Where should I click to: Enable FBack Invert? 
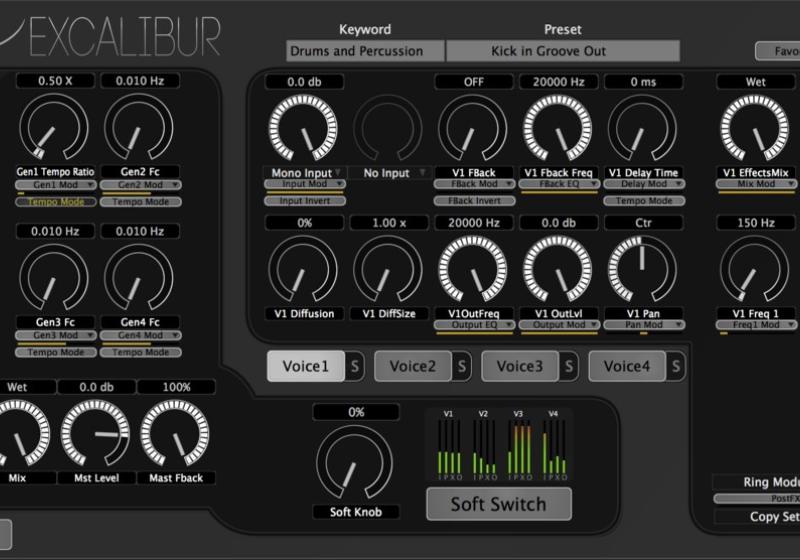[x=474, y=201]
